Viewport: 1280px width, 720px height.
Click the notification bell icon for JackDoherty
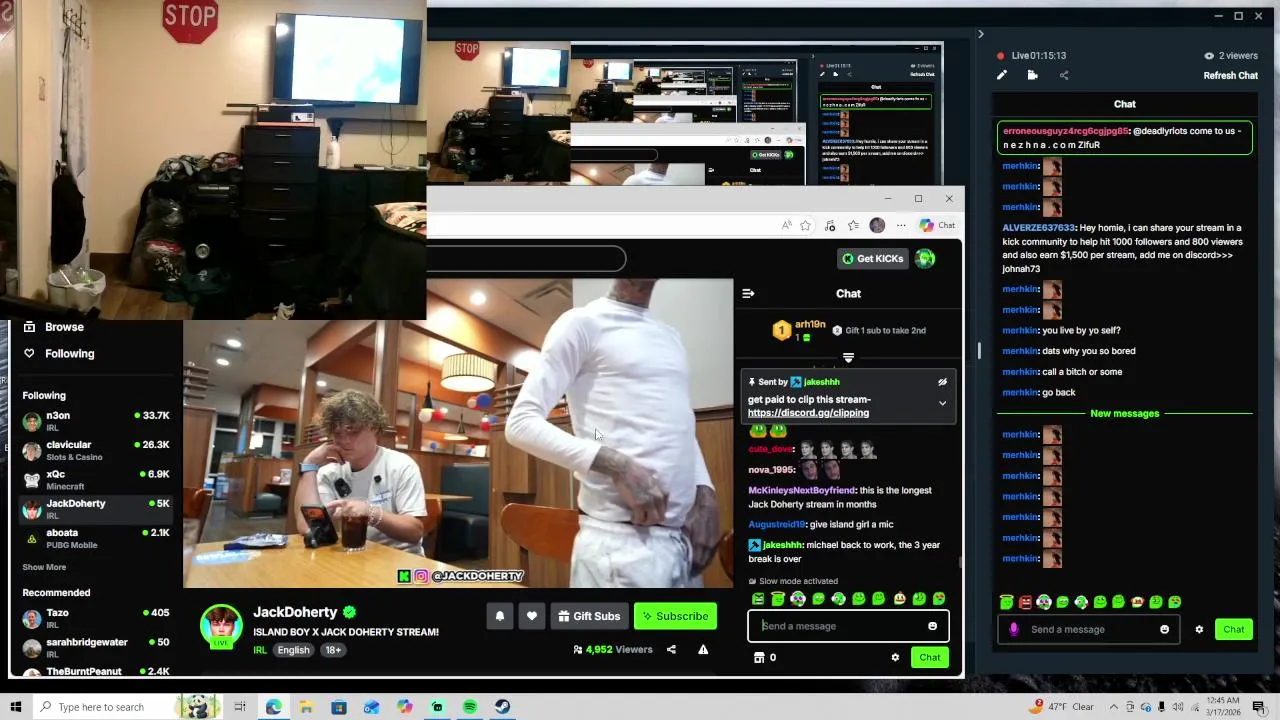[500, 616]
